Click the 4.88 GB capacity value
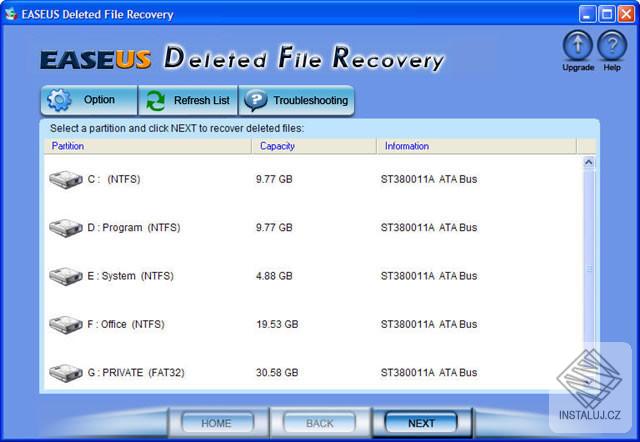640x442 pixels. click(274, 276)
